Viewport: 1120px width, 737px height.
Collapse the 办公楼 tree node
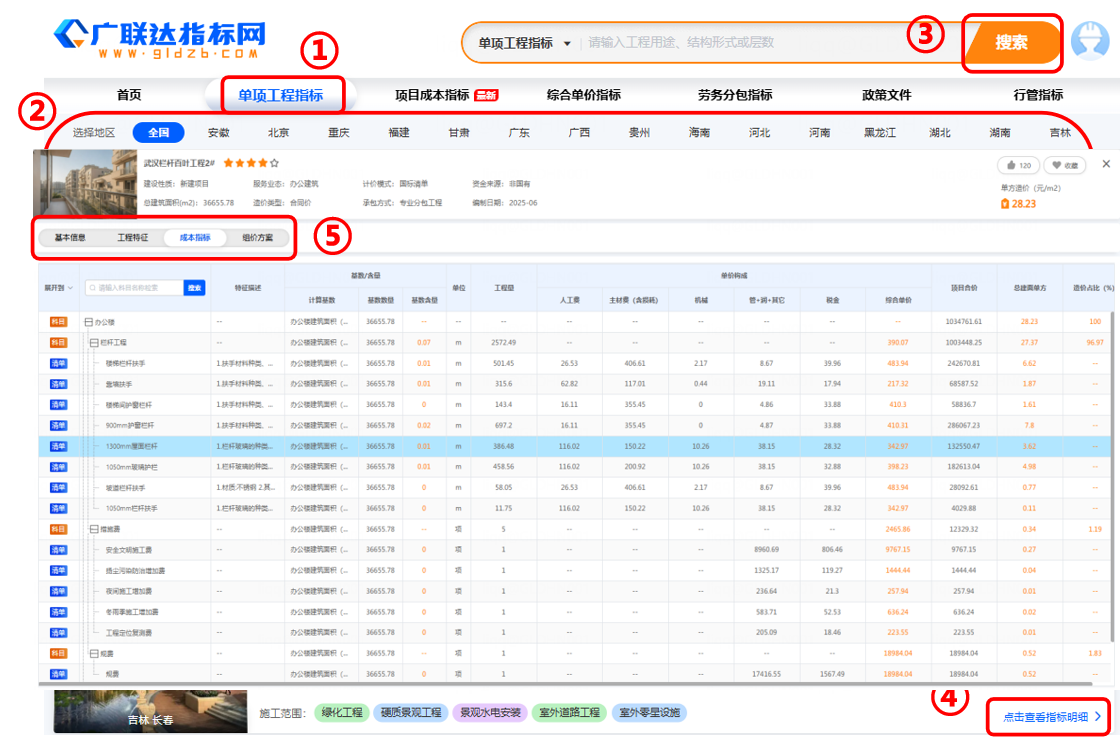89,322
